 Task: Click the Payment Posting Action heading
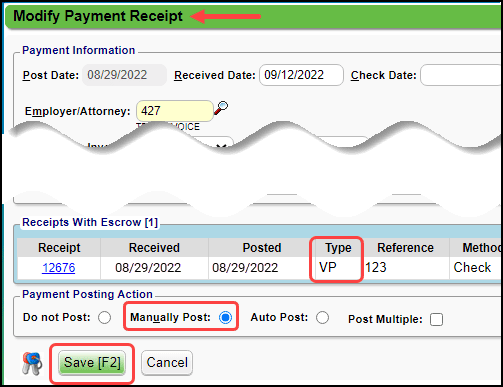pyautogui.click(x=87, y=294)
